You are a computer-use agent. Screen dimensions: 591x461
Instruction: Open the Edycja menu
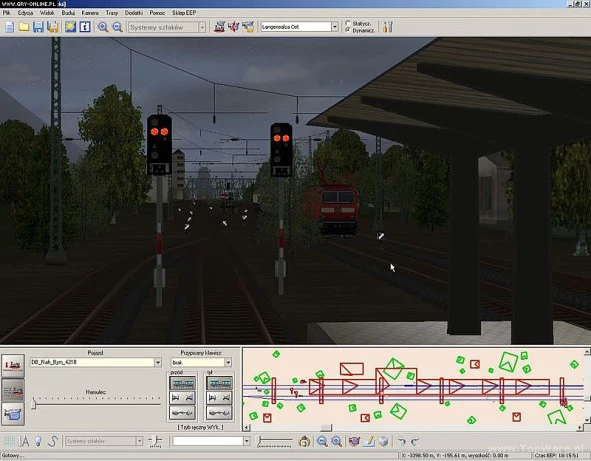tap(25, 13)
